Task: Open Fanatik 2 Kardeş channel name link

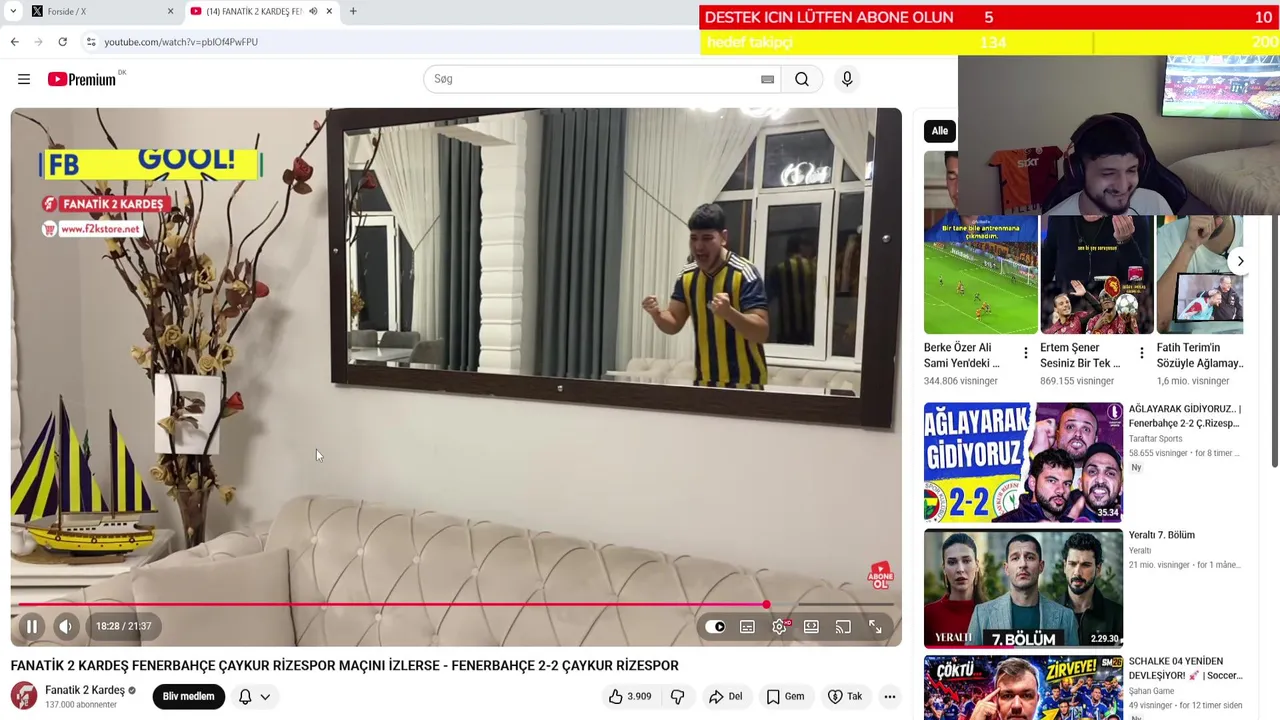Action: 85,690
